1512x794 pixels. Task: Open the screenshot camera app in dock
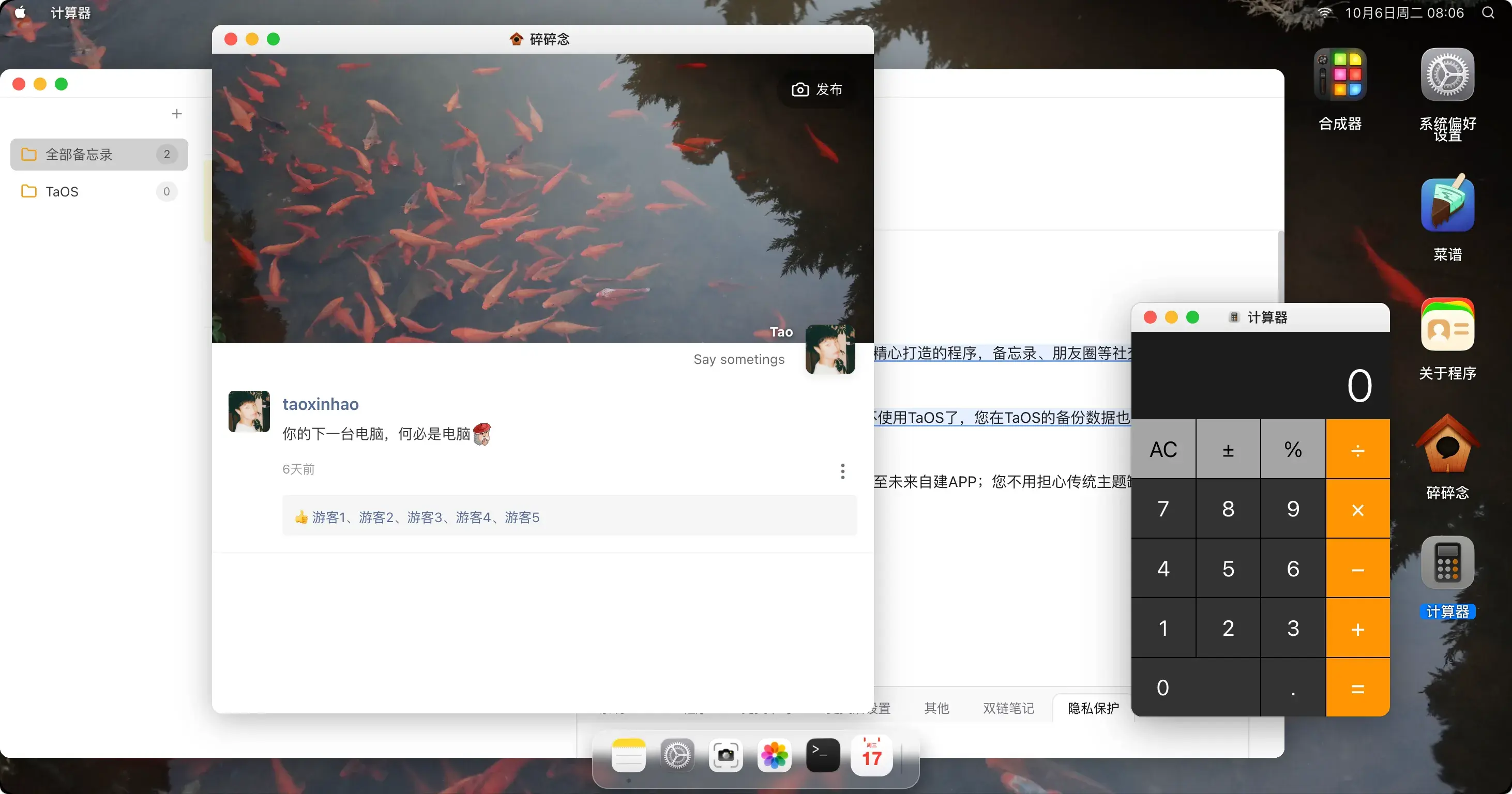coord(726,755)
